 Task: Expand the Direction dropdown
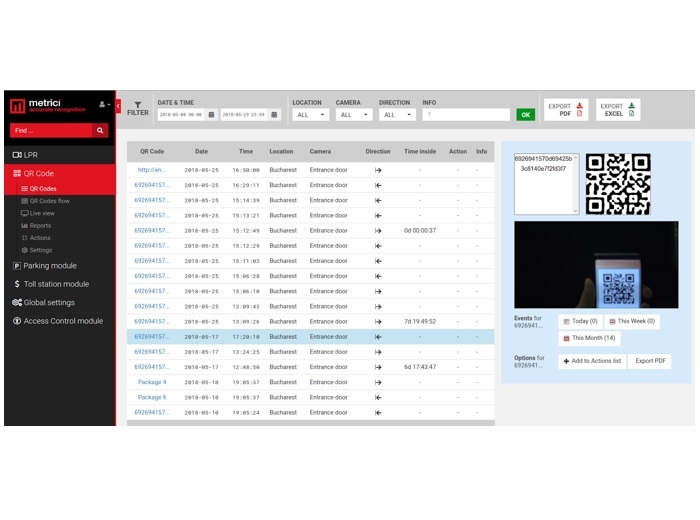pyautogui.click(x=397, y=115)
